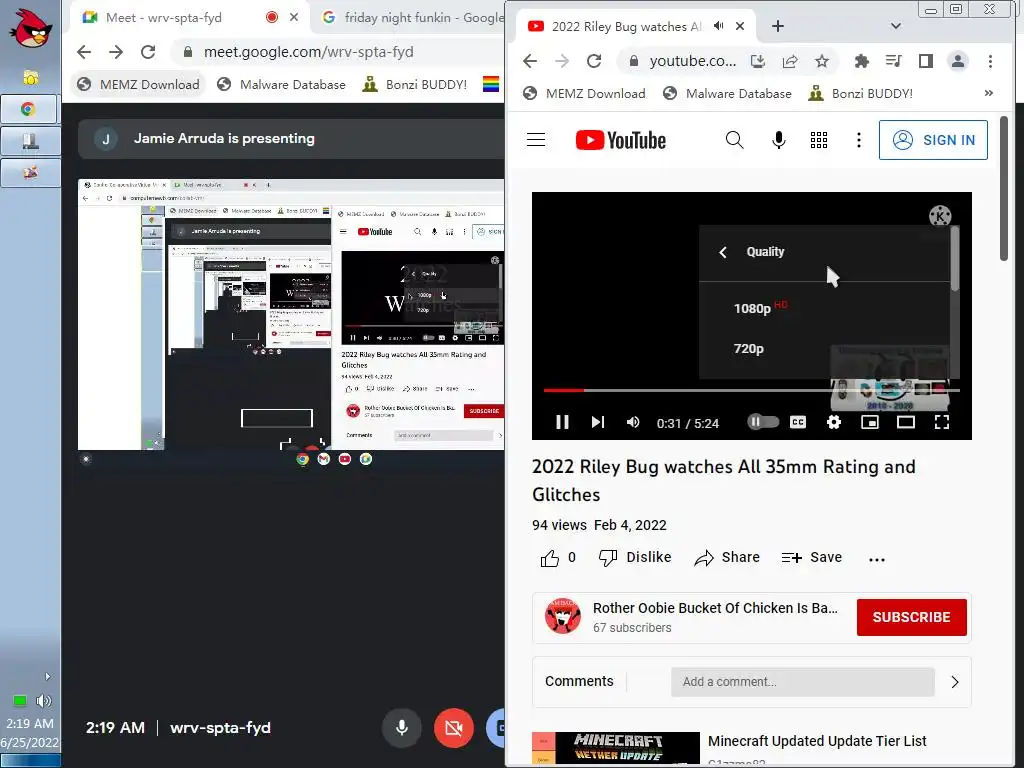Open media controls icon in toolbar
The height and width of the screenshot is (768, 1024).
pyautogui.click(x=893, y=61)
